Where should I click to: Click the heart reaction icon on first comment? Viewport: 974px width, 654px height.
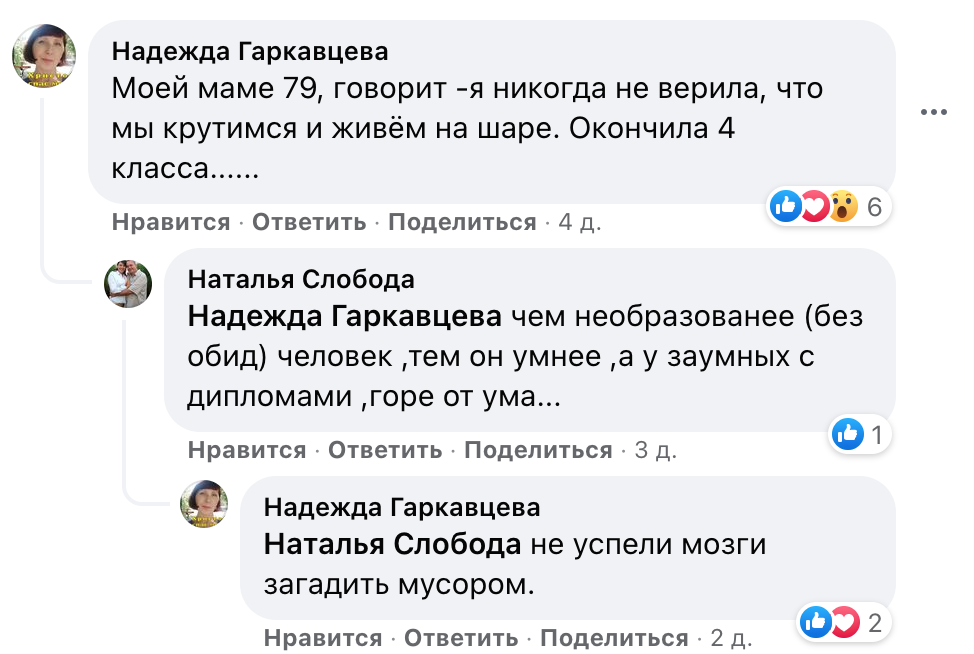pos(815,207)
